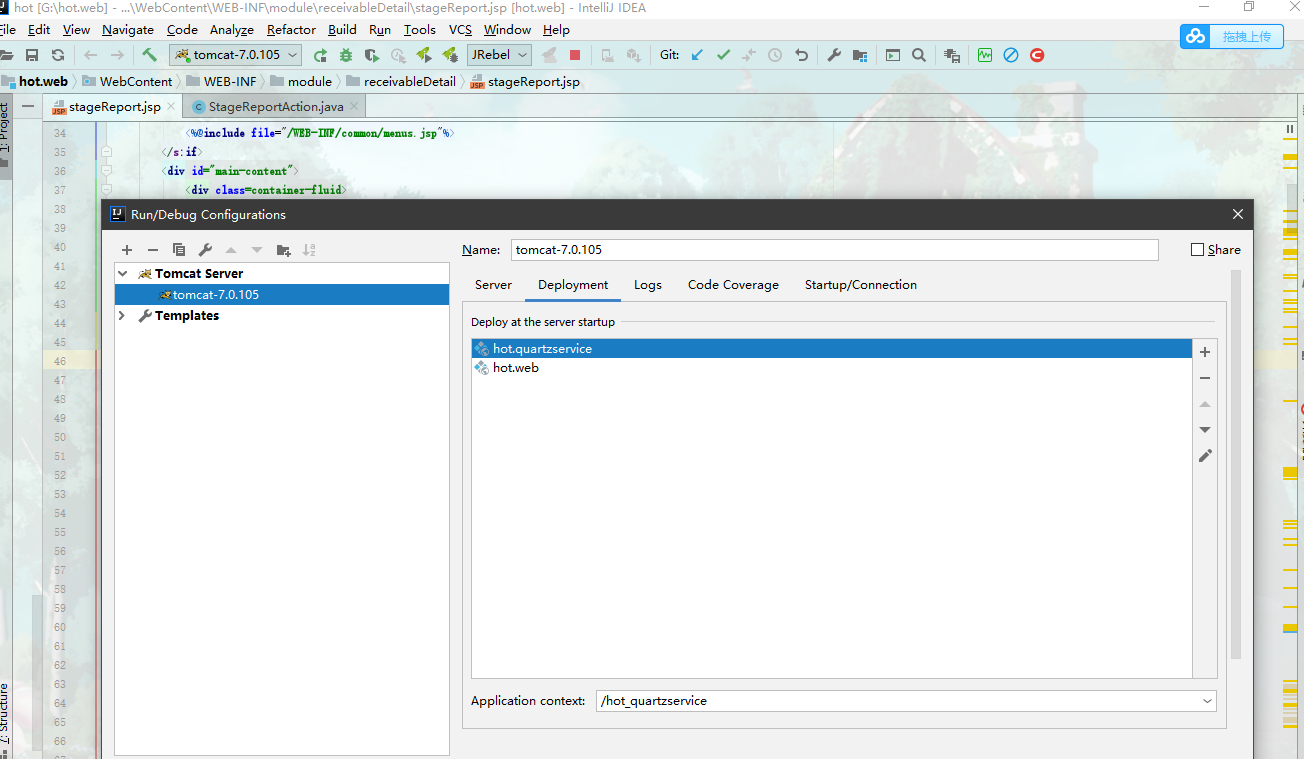Open the Application context dropdown arrow

1206,701
